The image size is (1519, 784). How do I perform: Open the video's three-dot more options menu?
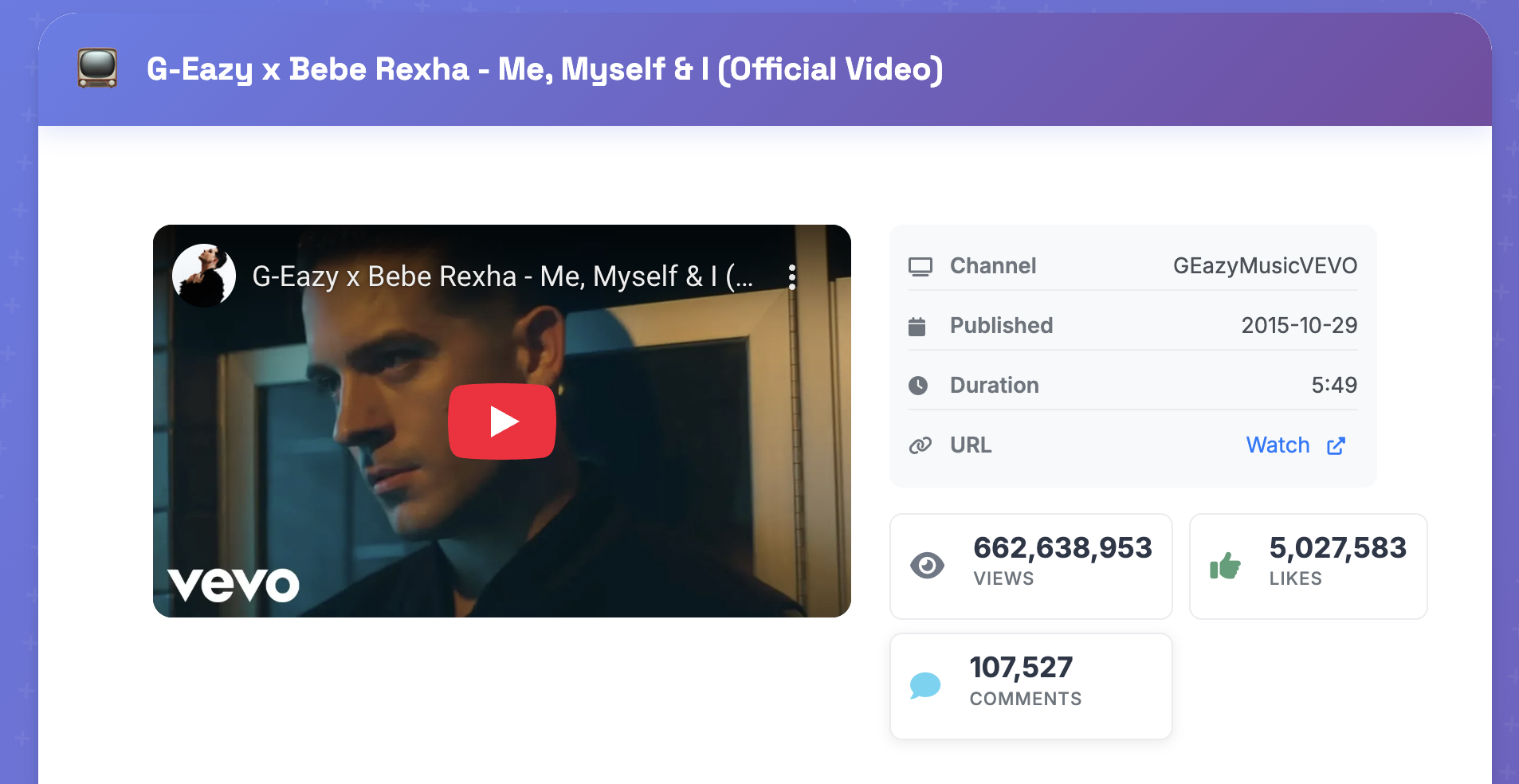click(791, 276)
